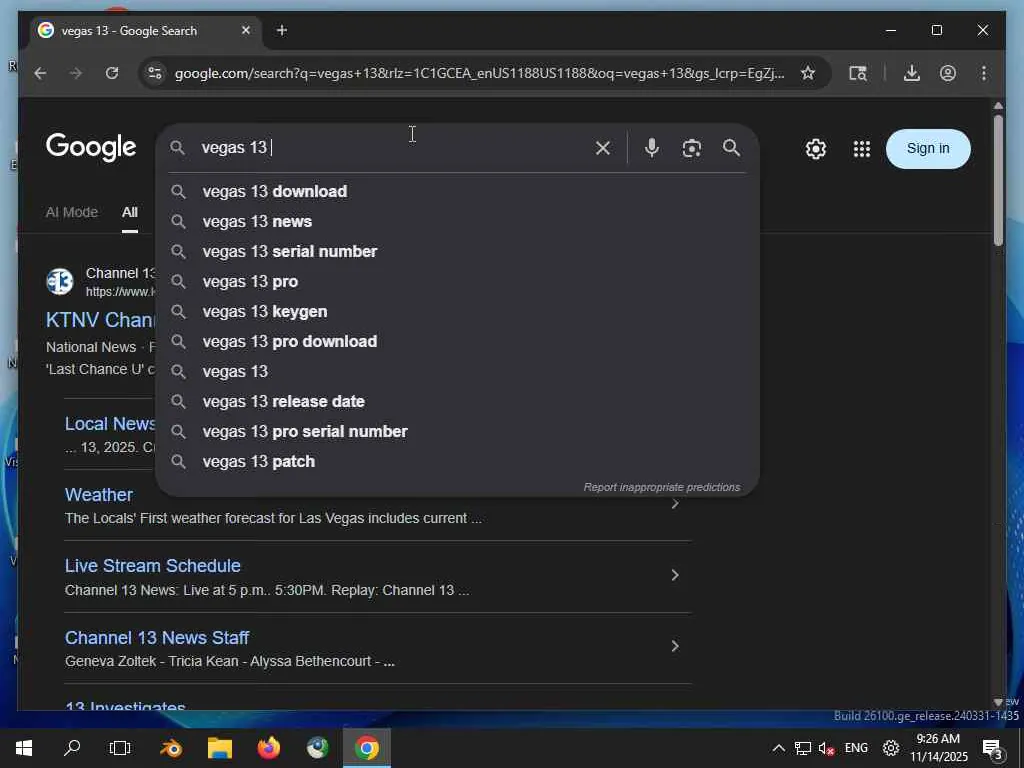Image resolution: width=1024 pixels, height=768 pixels.
Task: Click the Sign in button
Action: pos(928,149)
